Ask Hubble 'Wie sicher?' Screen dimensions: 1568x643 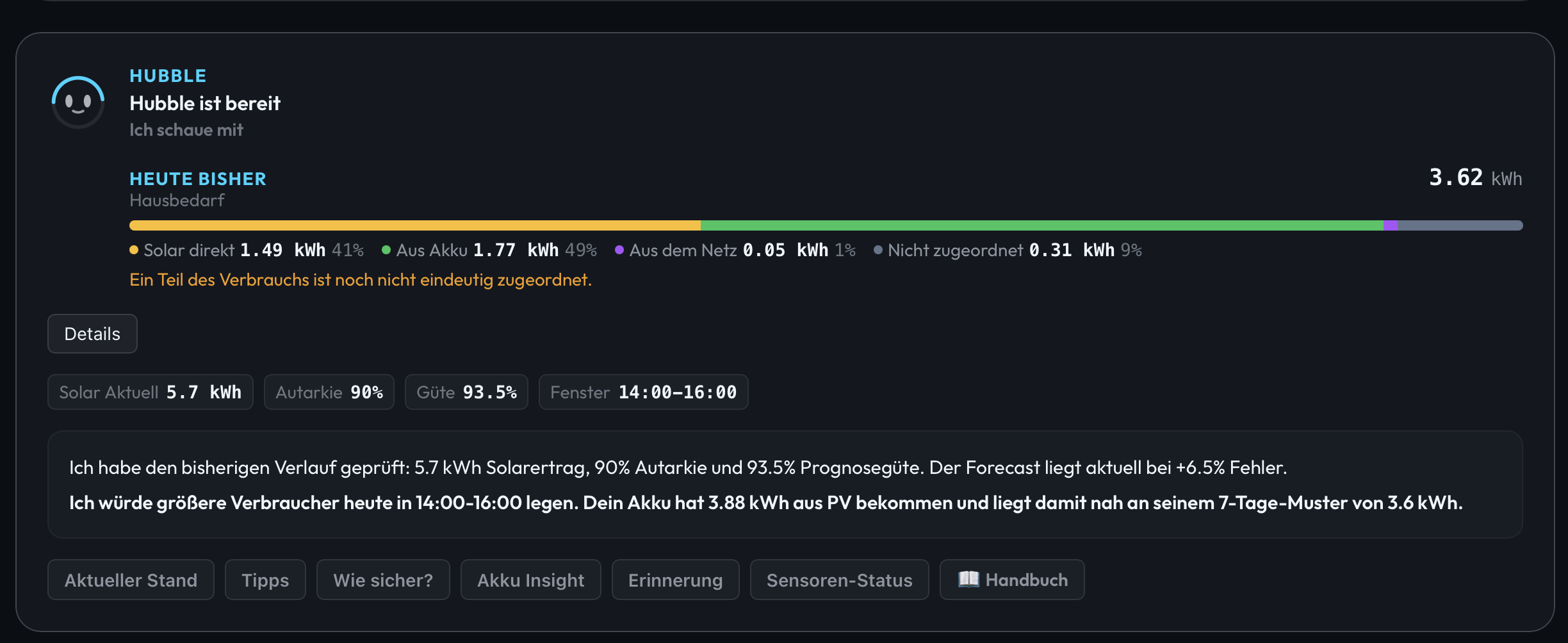[x=383, y=580]
